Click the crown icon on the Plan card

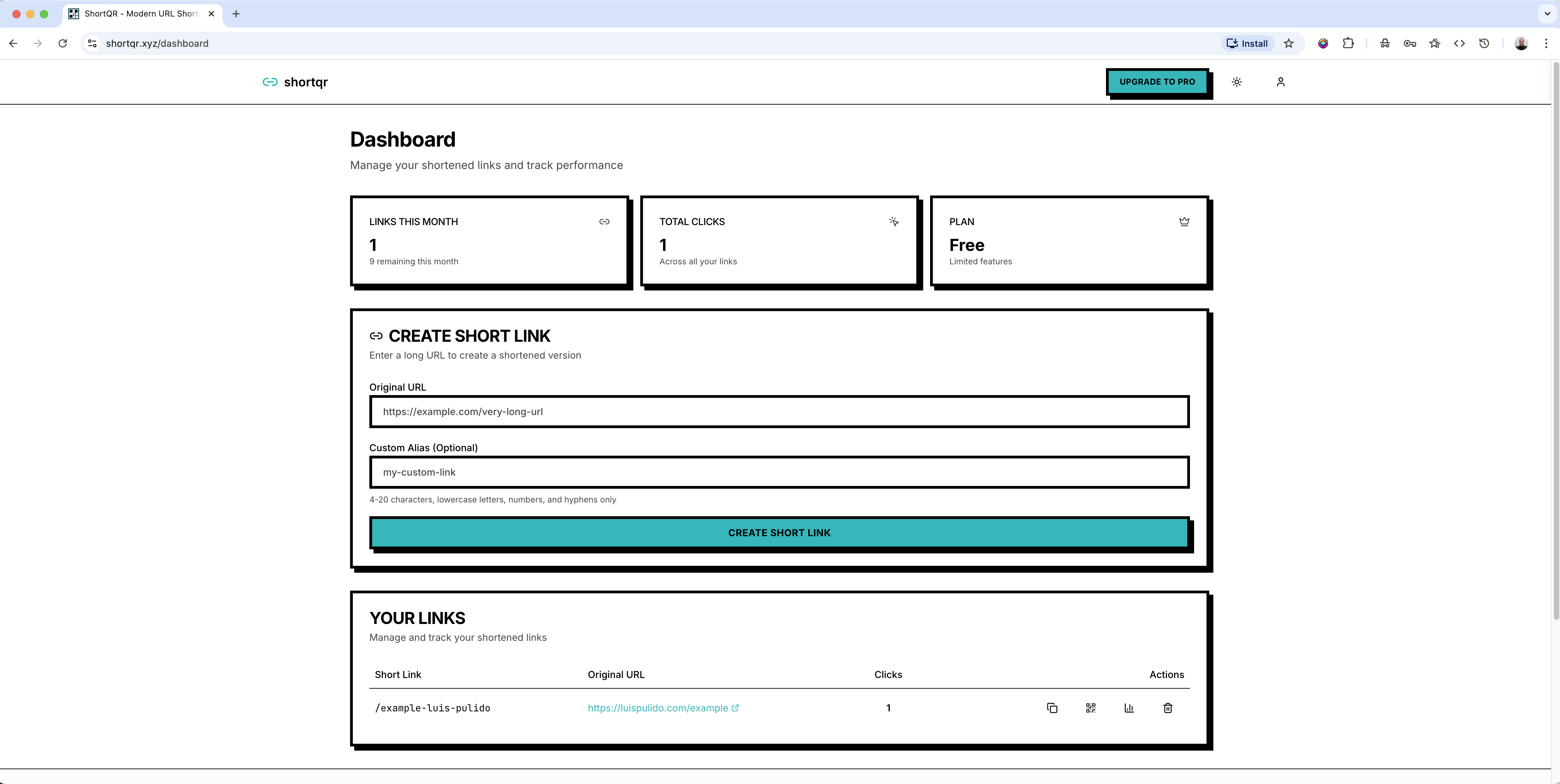click(1184, 222)
